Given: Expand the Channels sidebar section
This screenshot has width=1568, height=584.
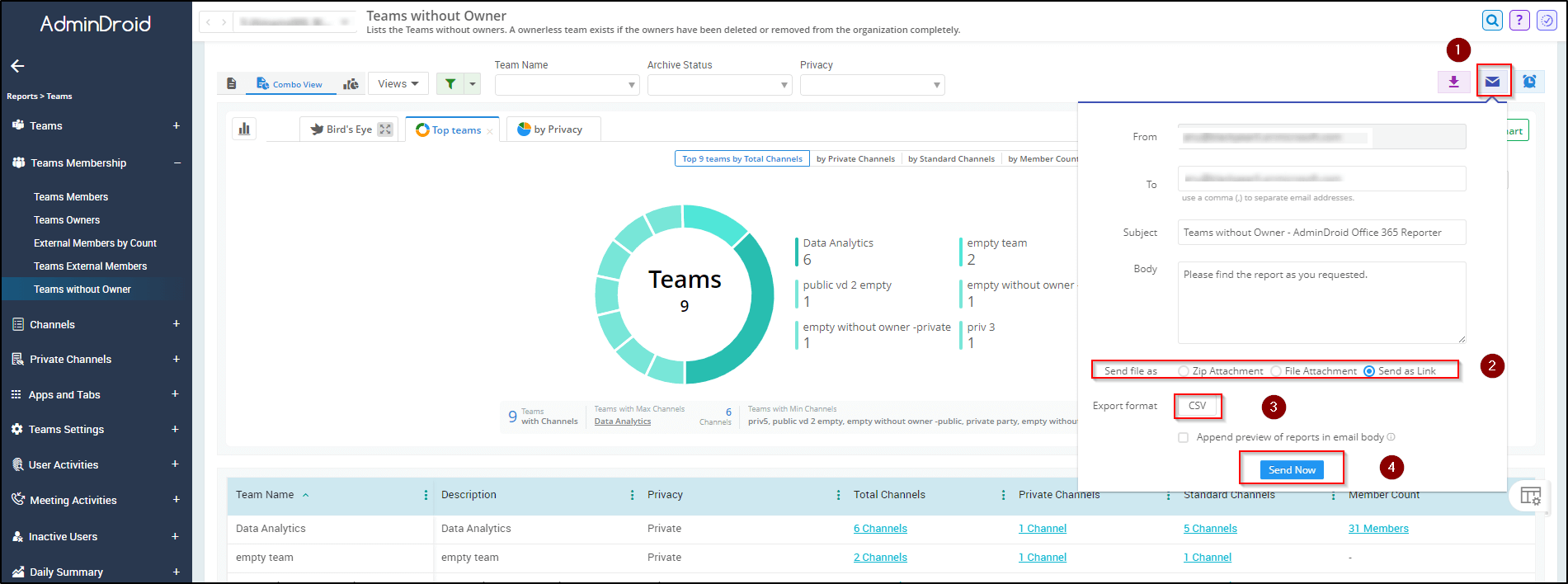Looking at the screenshot, I should coord(176,324).
